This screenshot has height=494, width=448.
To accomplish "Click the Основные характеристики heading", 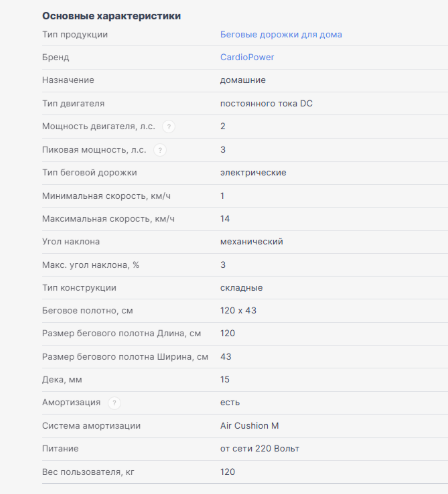I will 111,16.
